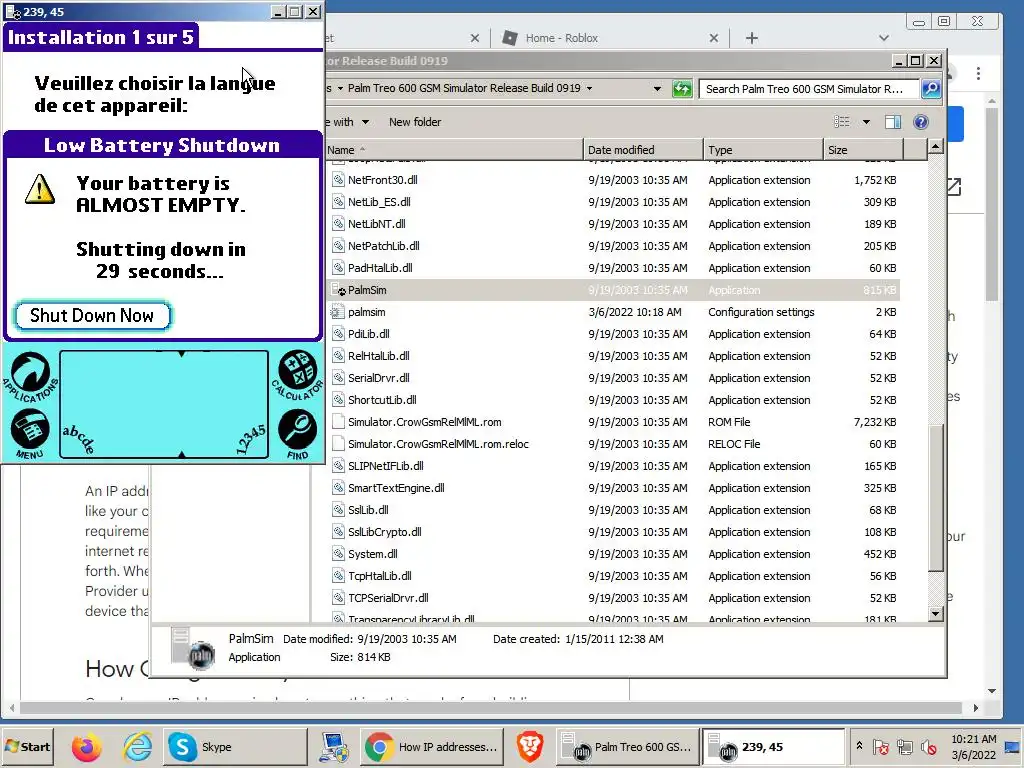This screenshot has width=1024, height=768.
Task: Open the address bar history dropdown
Action: pos(657,88)
